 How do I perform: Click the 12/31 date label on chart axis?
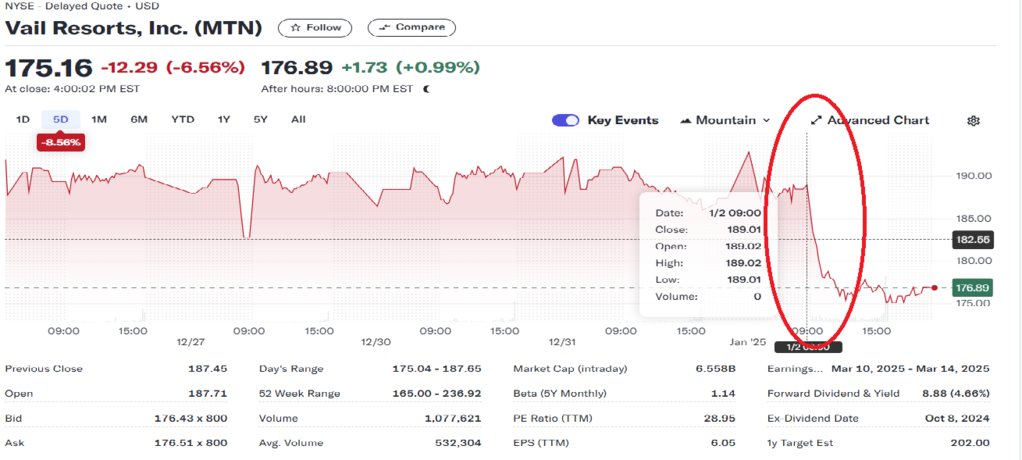(x=561, y=341)
